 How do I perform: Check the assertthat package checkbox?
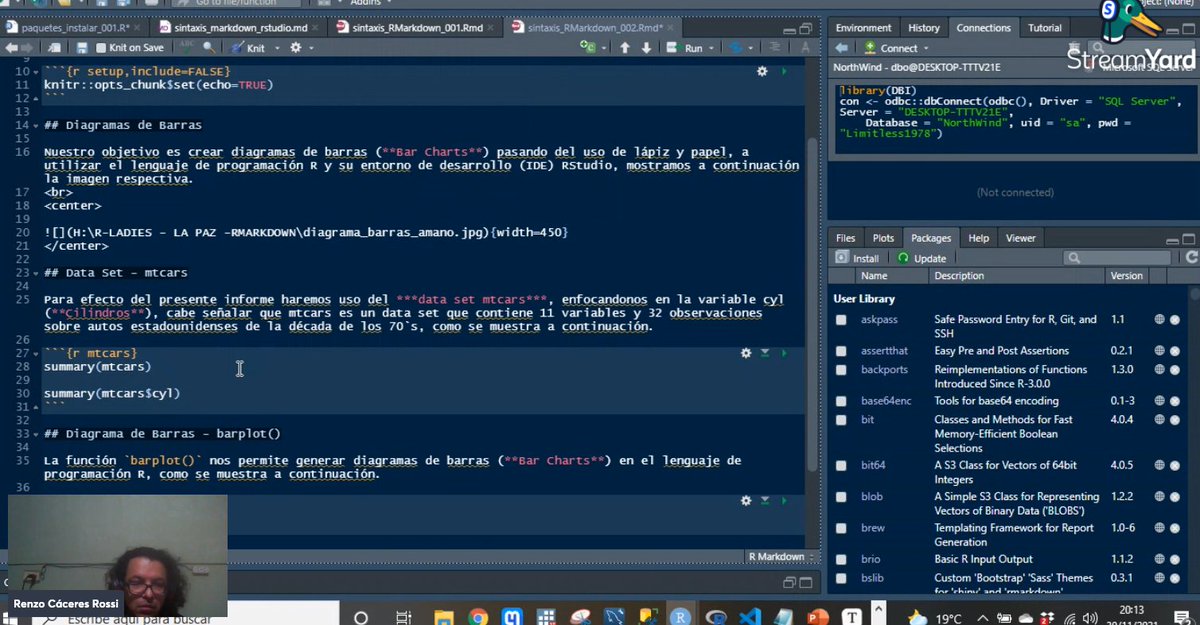coord(842,351)
